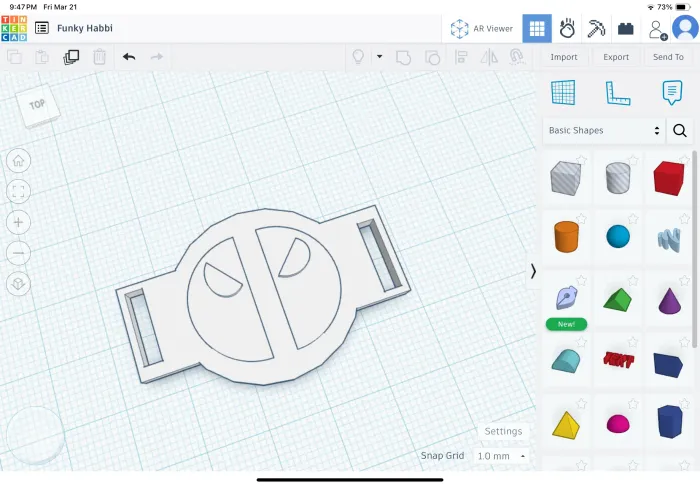Reset to home view

(x=19, y=160)
